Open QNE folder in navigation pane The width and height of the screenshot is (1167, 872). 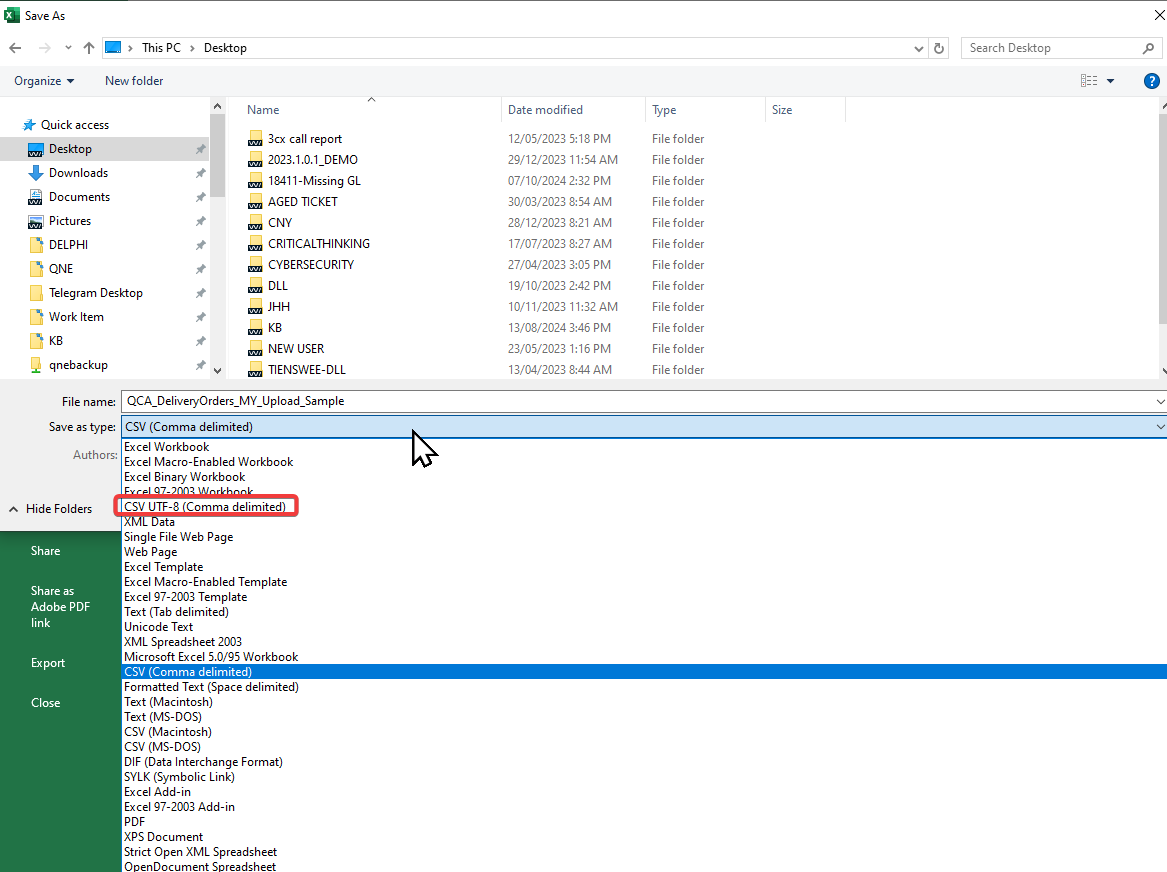coord(61,269)
